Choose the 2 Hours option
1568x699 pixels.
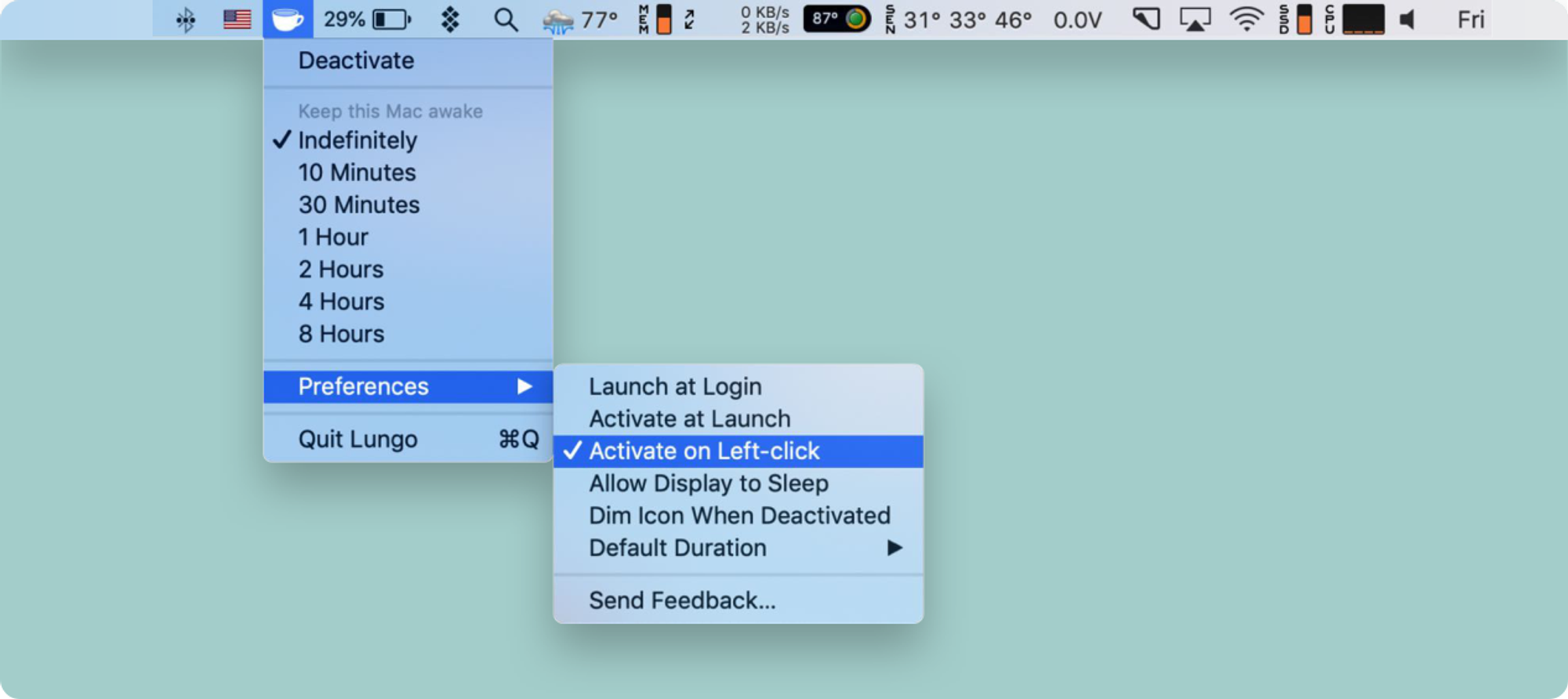click(x=340, y=270)
